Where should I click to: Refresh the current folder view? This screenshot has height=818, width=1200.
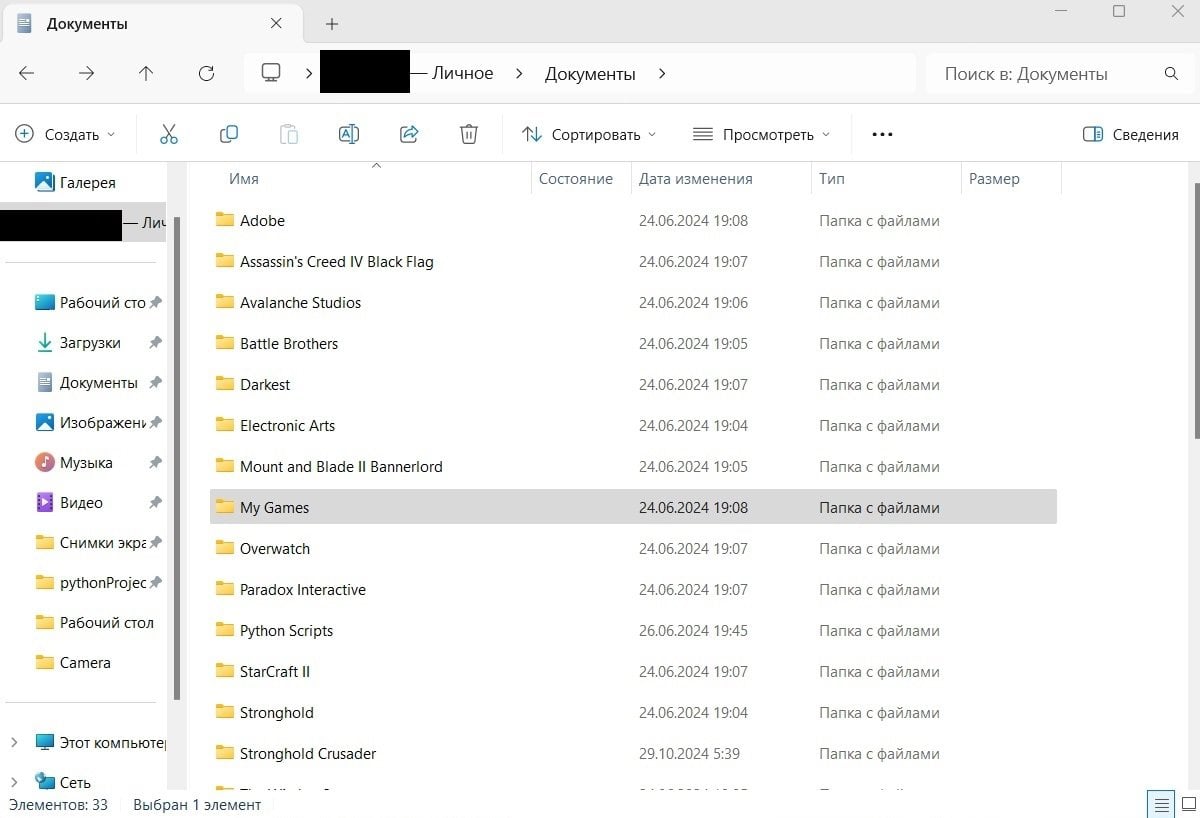click(207, 73)
